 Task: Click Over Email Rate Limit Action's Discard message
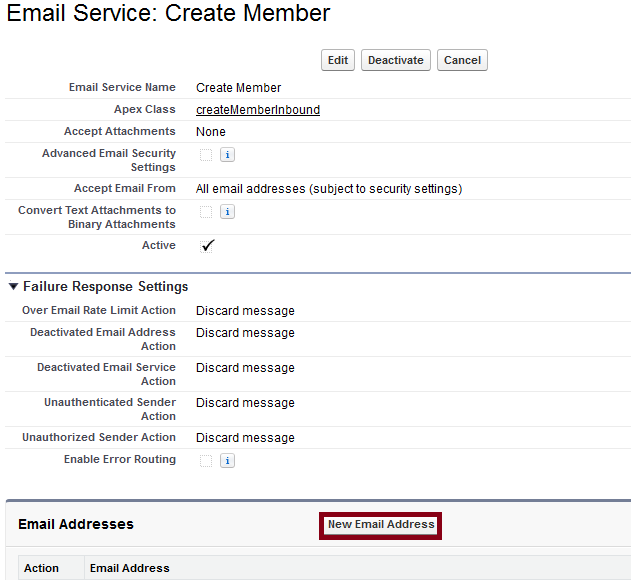point(245,311)
